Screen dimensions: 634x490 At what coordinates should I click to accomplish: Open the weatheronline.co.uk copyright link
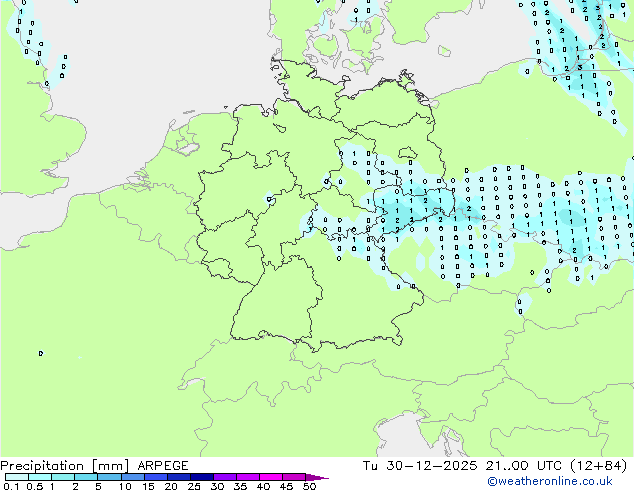550,481
